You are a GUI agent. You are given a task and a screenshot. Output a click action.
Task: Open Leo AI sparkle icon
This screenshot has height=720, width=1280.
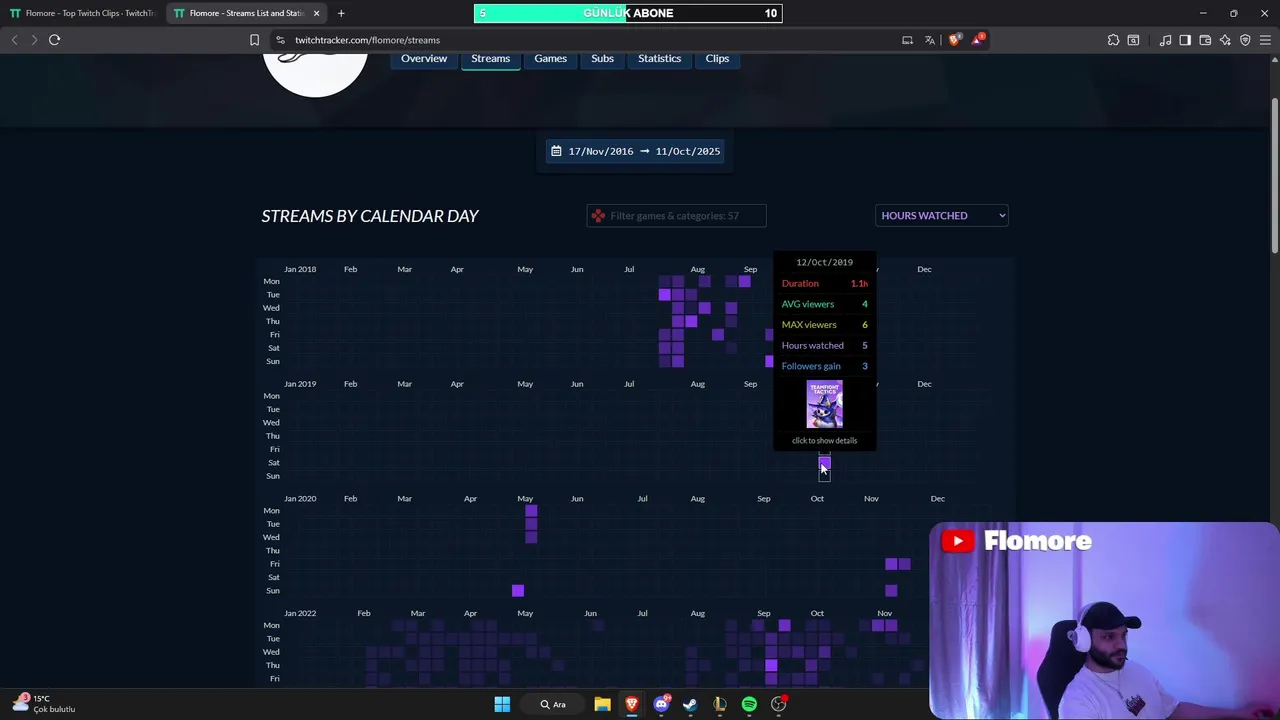1225,40
